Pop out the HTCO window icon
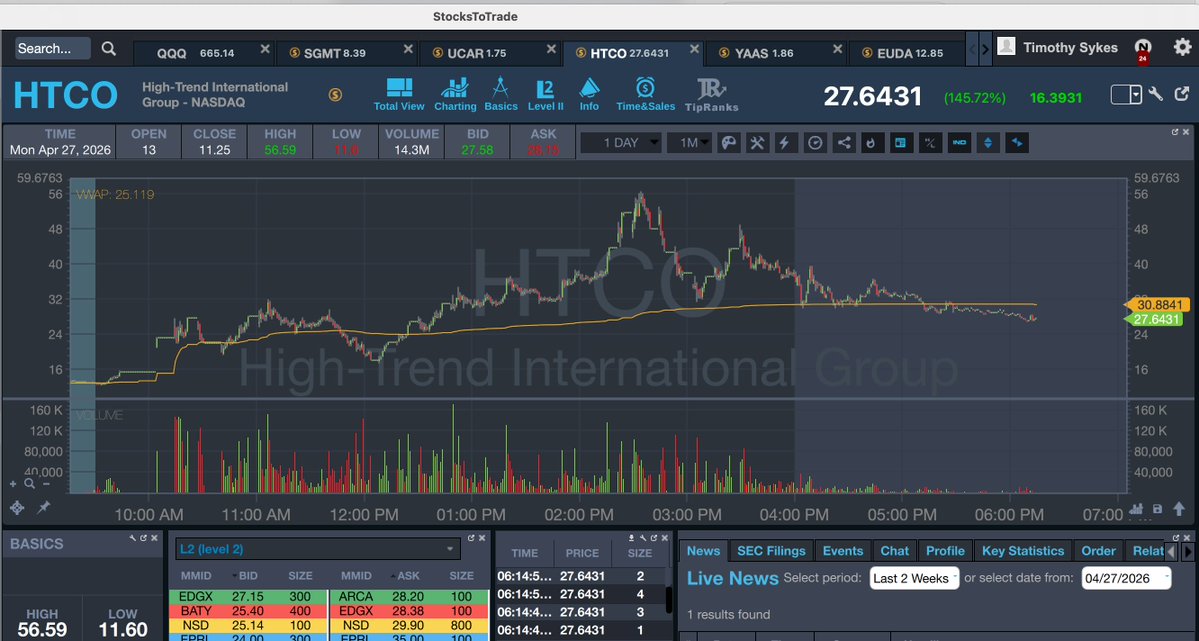Screen dimensions: 1199x641 click(x=1182, y=94)
